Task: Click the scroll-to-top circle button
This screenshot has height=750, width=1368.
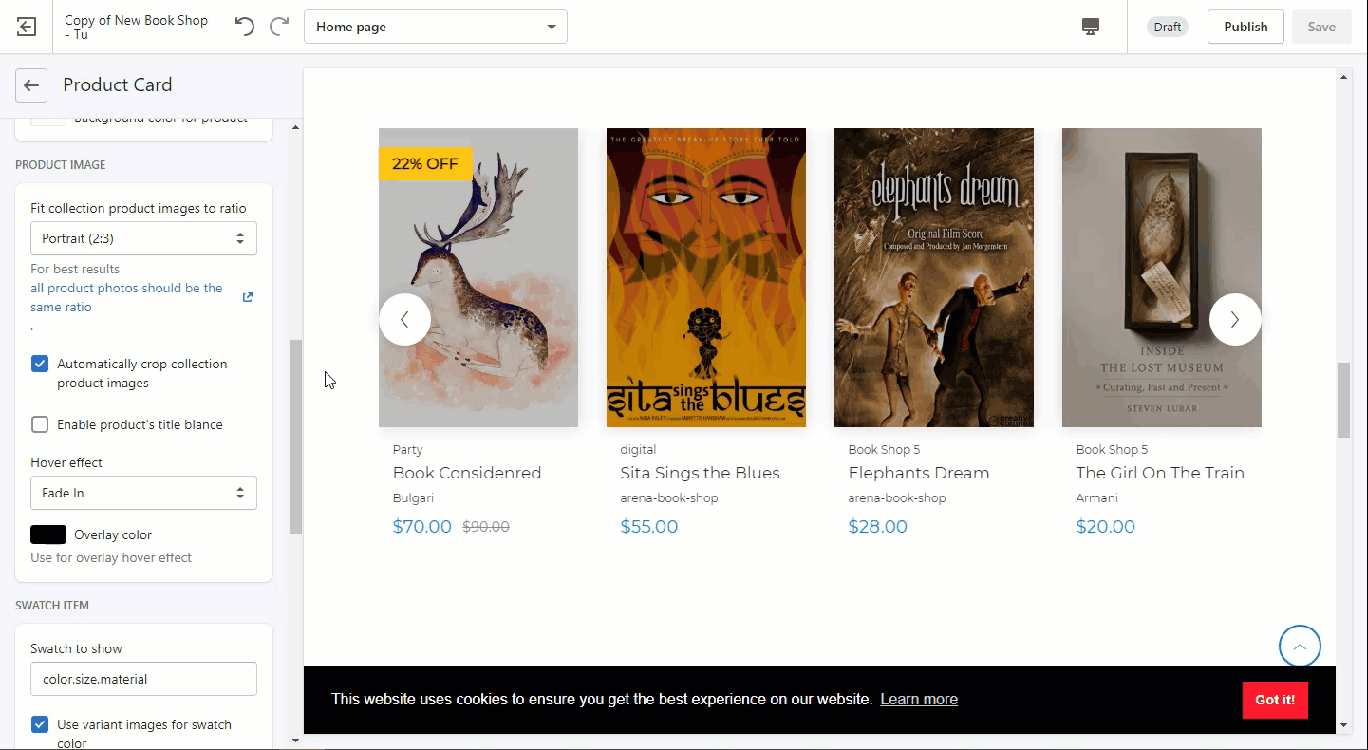Action: point(1300,646)
